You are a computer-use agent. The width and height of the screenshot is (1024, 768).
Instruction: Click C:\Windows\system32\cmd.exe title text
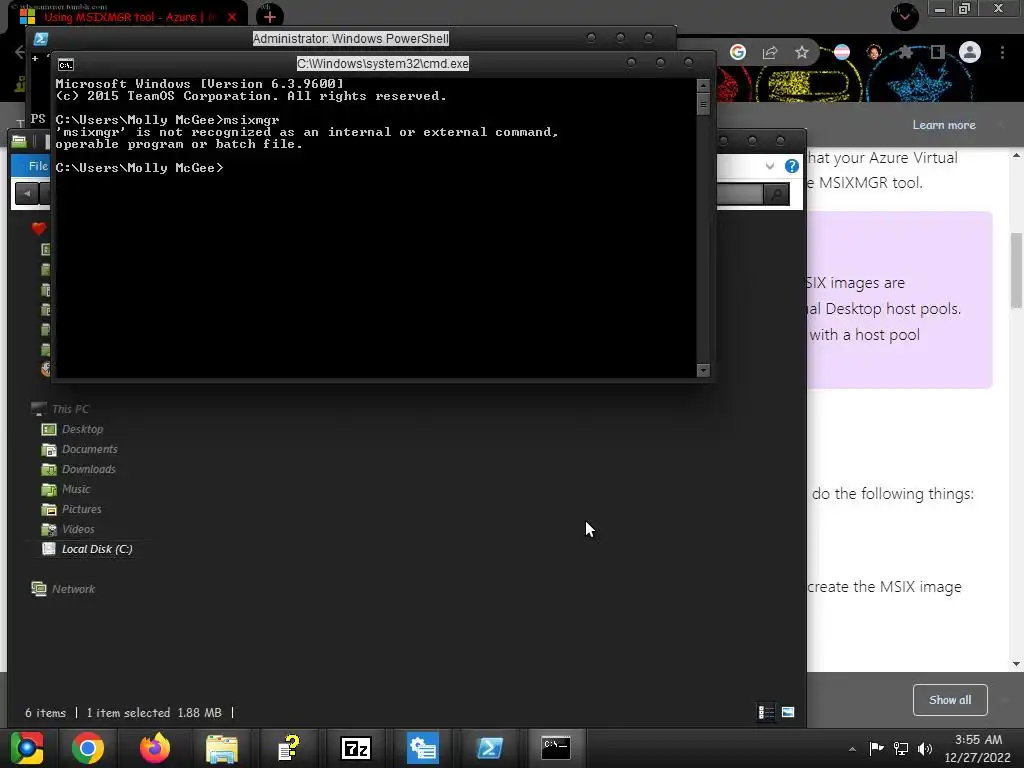pyautogui.click(x=383, y=63)
